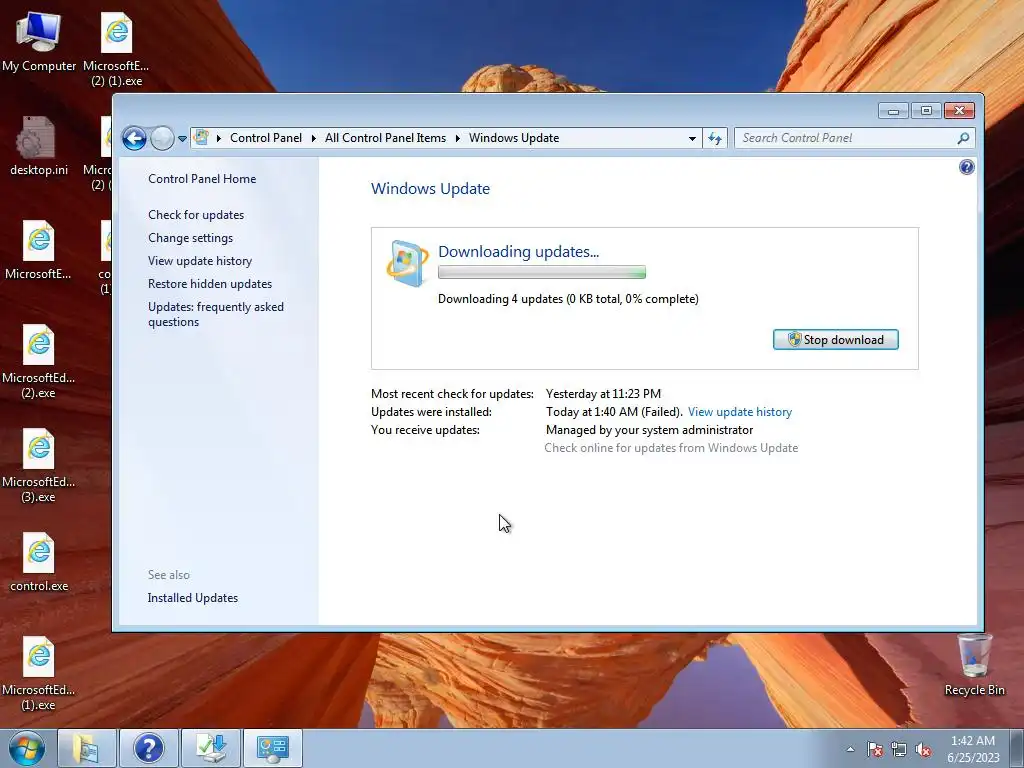This screenshot has width=1024, height=768.
Task: Expand chevron after All Control Panel Items
Action: pos(457,138)
